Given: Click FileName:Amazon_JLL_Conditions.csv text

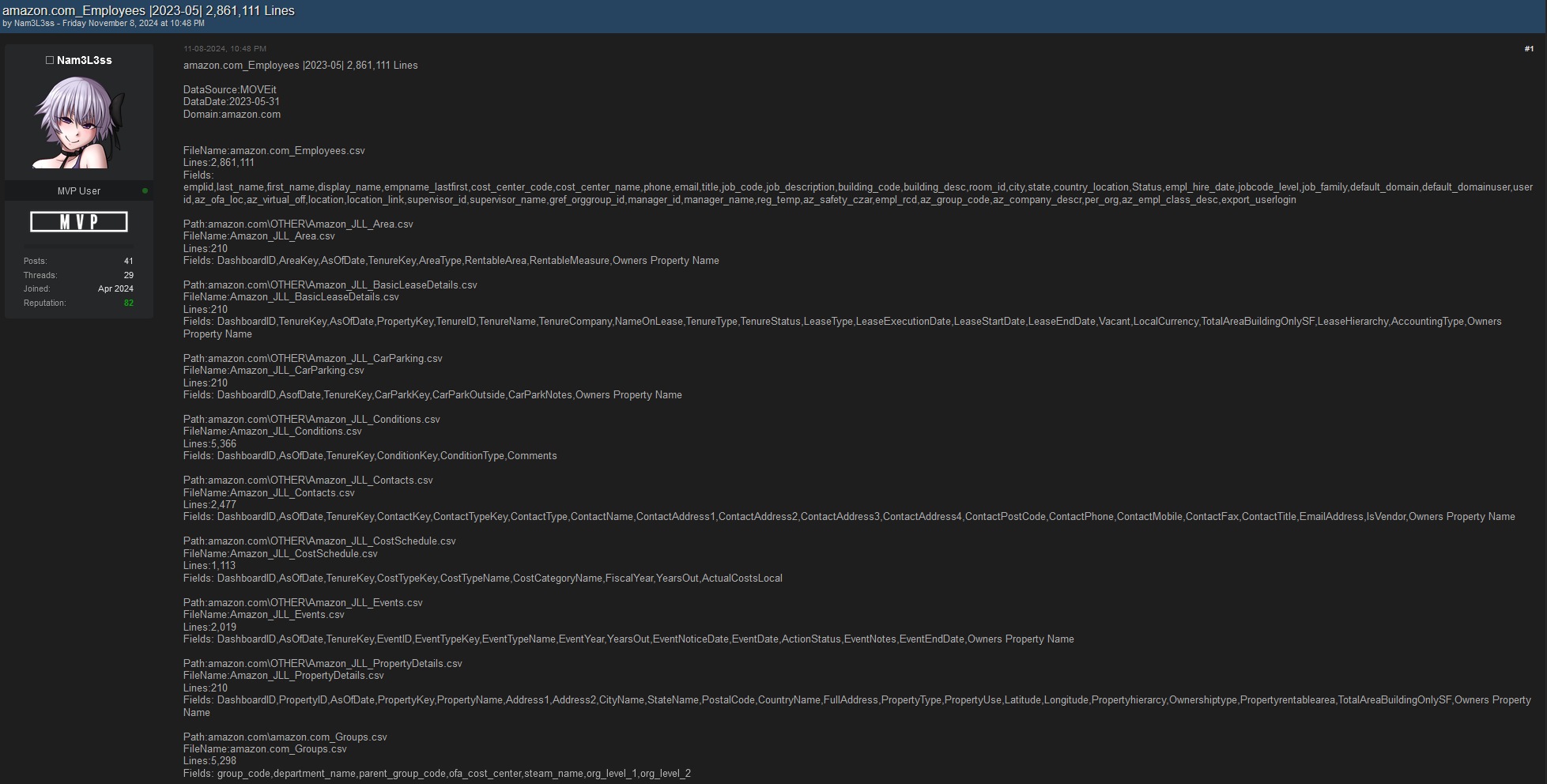Looking at the screenshot, I should pos(273,432).
